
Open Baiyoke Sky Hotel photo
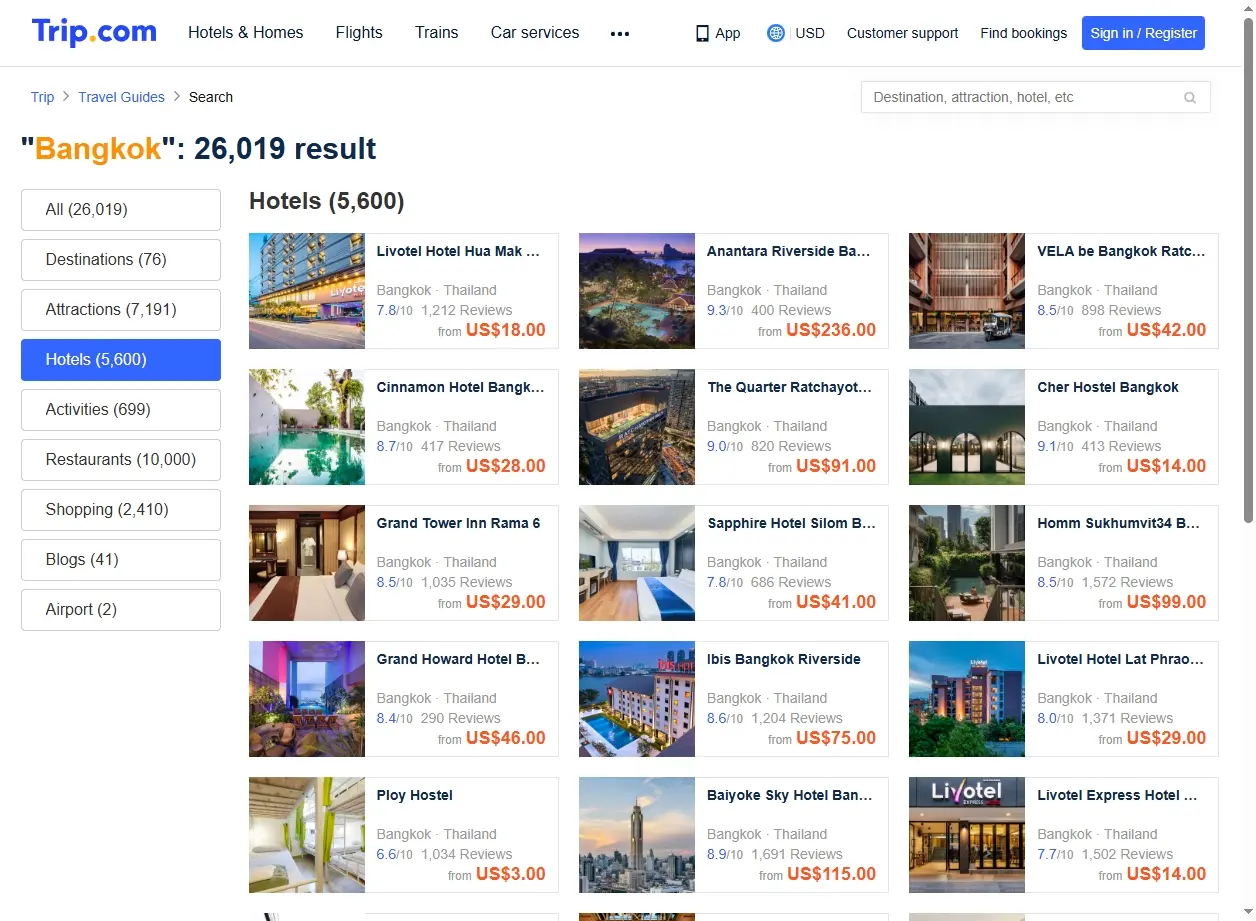(637, 835)
